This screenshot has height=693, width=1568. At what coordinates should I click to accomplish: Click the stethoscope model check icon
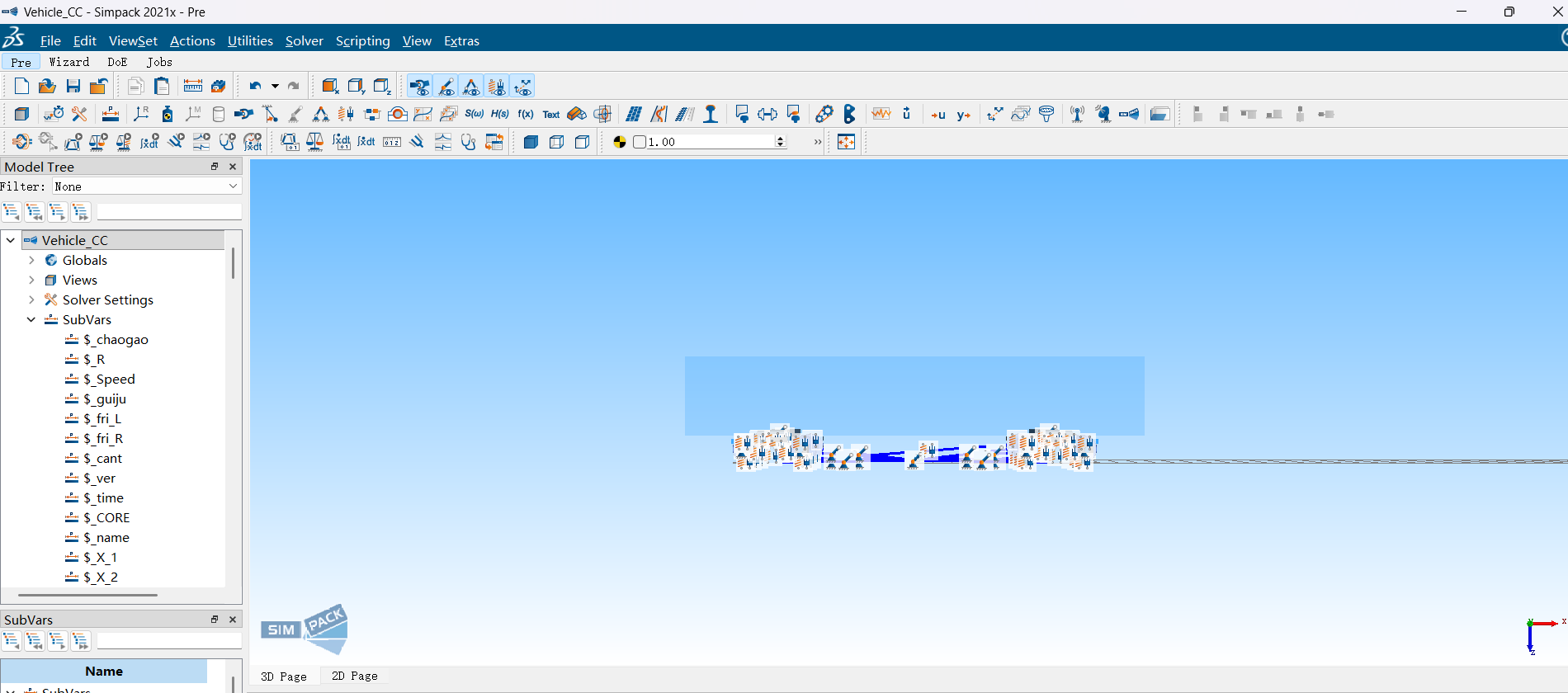tap(469, 142)
